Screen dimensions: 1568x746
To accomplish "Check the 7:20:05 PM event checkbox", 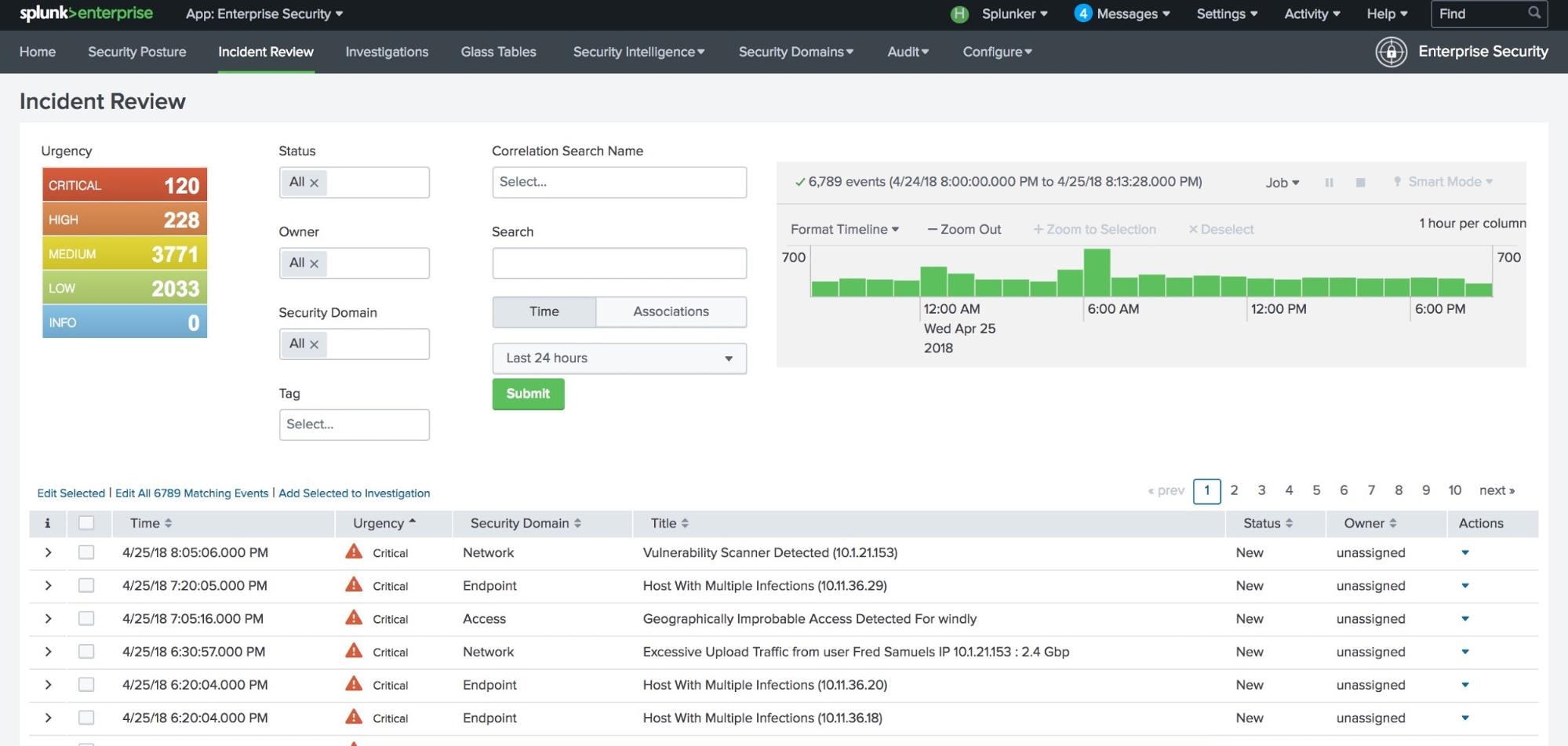I will pos(86,585).
